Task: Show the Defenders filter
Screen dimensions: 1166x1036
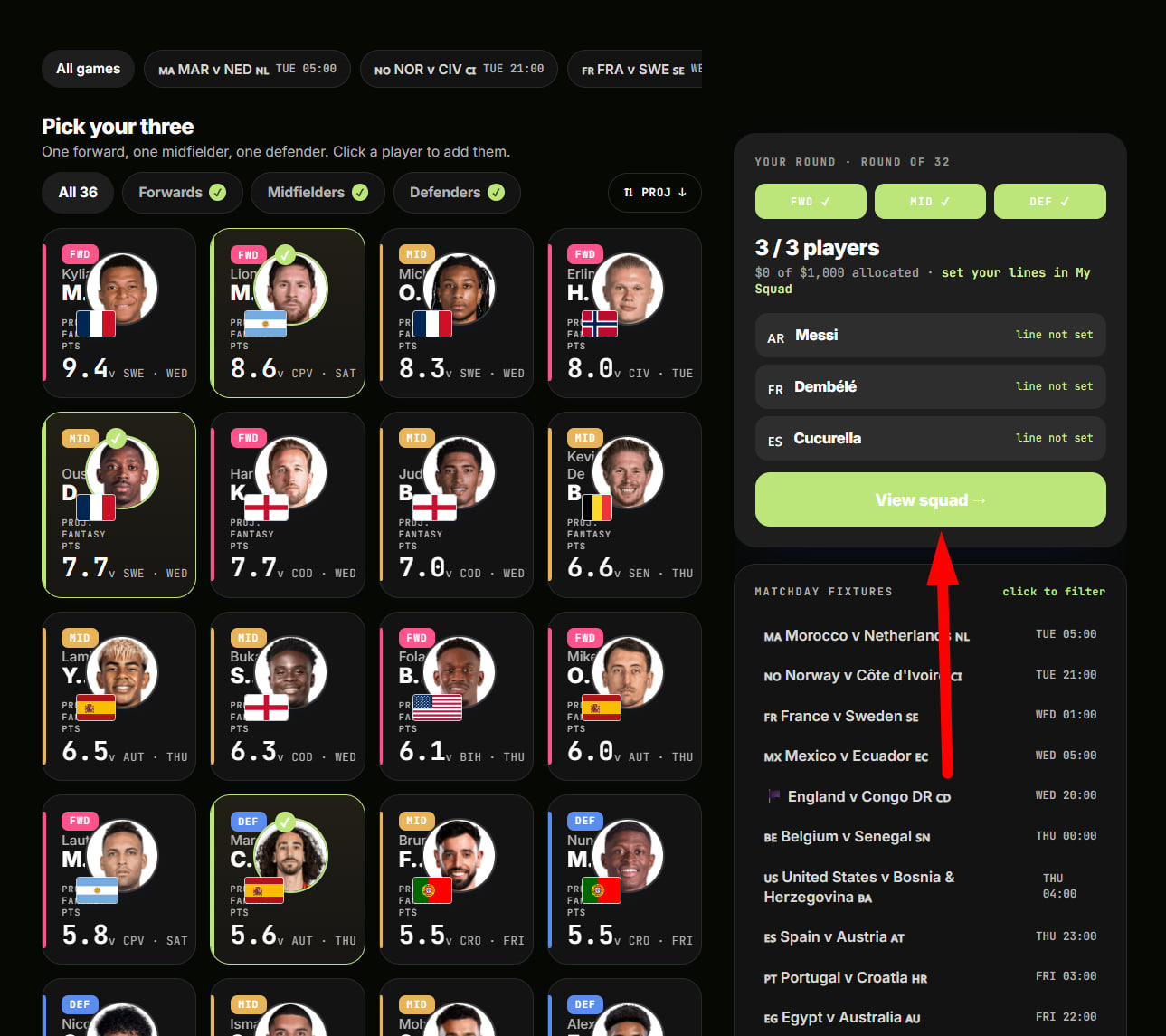Action: pyautogui.click(x=457, y=193)
